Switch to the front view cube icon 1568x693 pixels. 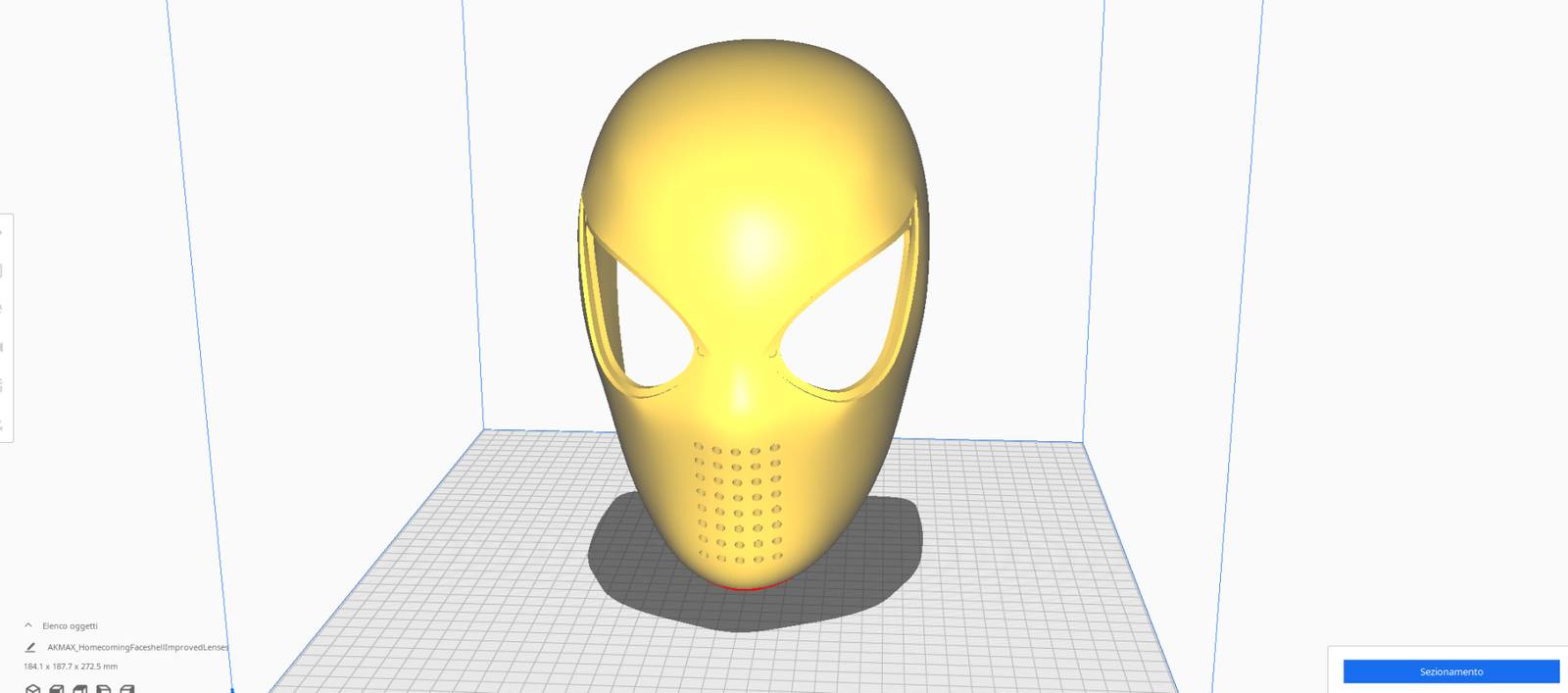click(57, 688)
